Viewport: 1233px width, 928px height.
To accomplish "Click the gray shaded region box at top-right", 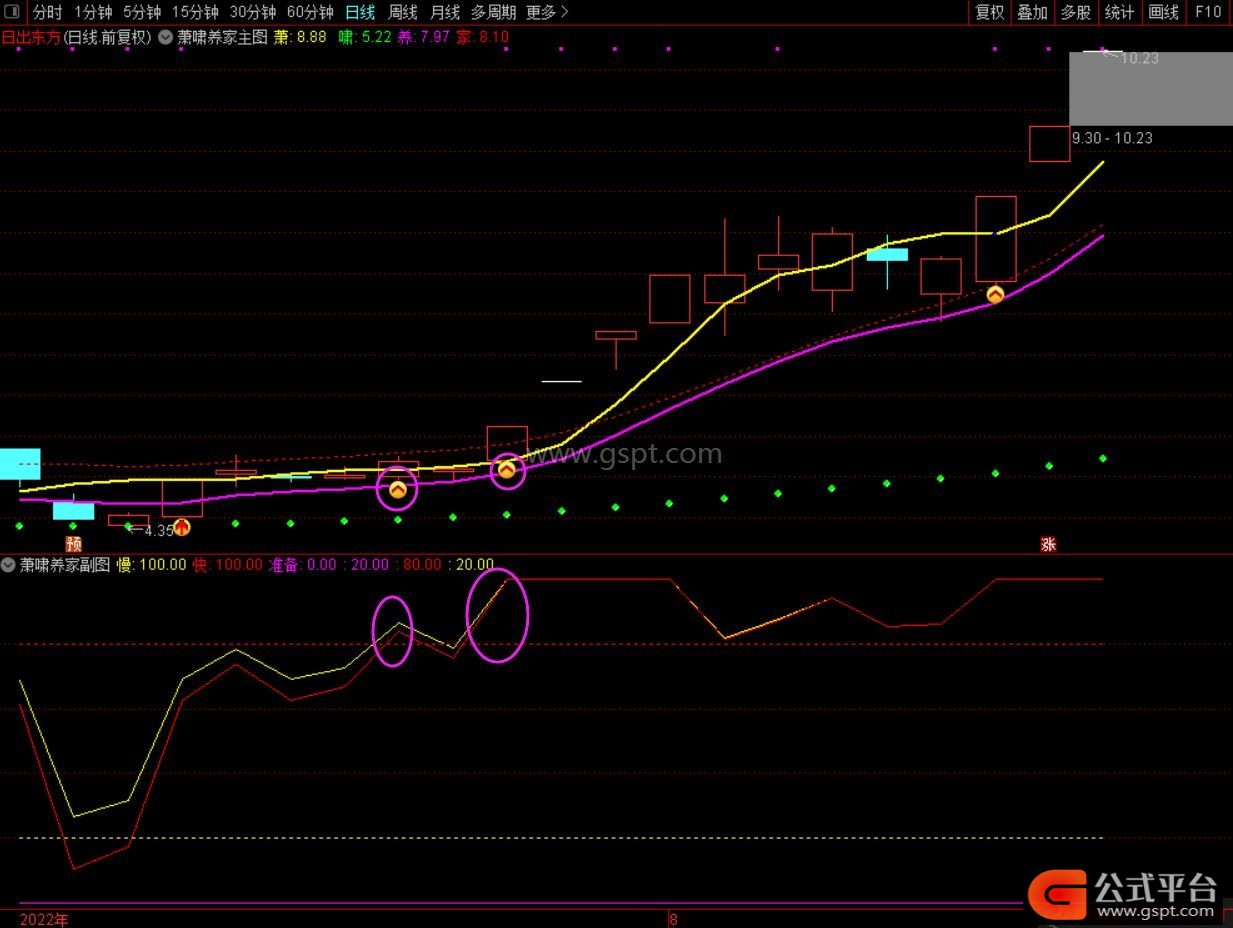I will coord(1151,88).
